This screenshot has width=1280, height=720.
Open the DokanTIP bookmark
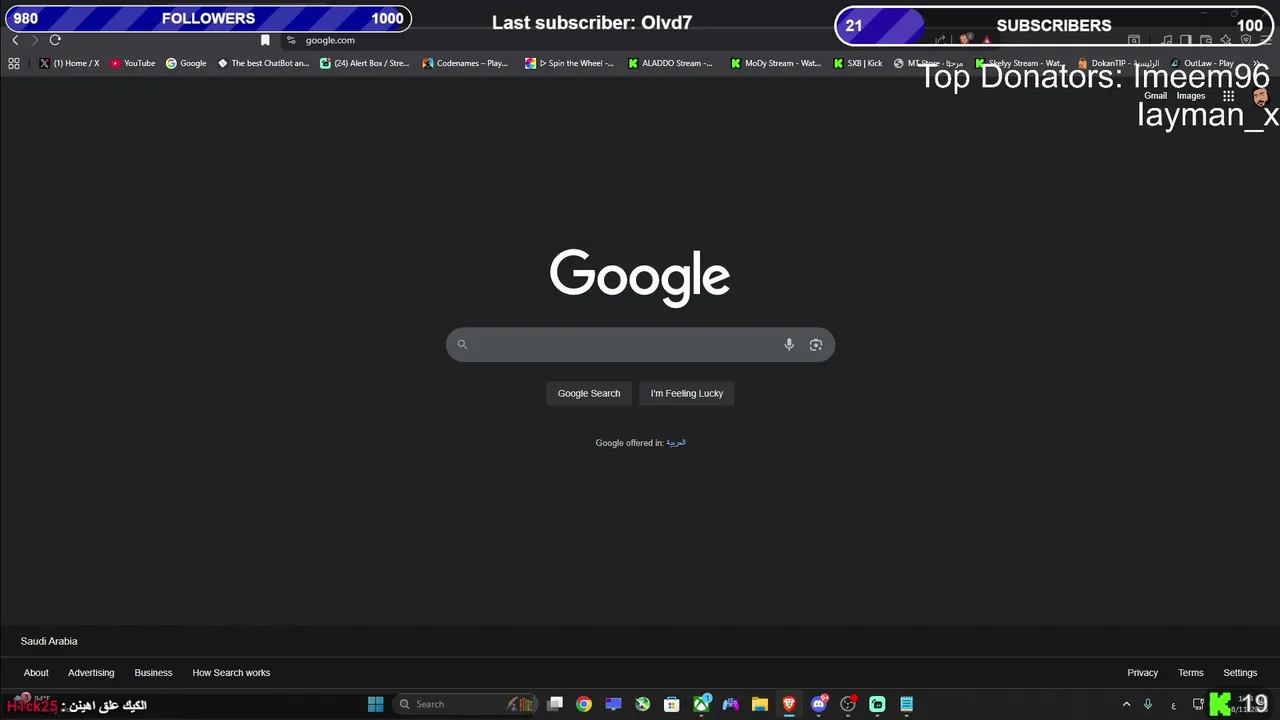(x=1119, y=63)
